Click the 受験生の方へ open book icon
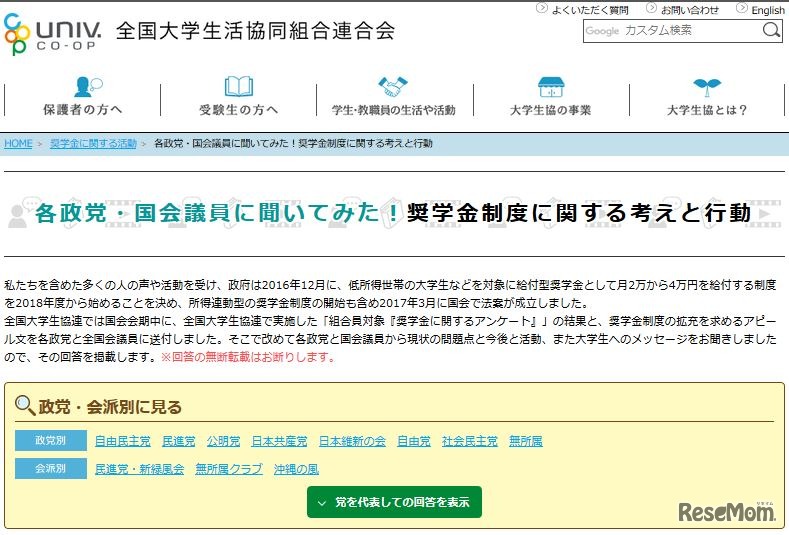Screen dimensions: 789x535 coord(239,86)
